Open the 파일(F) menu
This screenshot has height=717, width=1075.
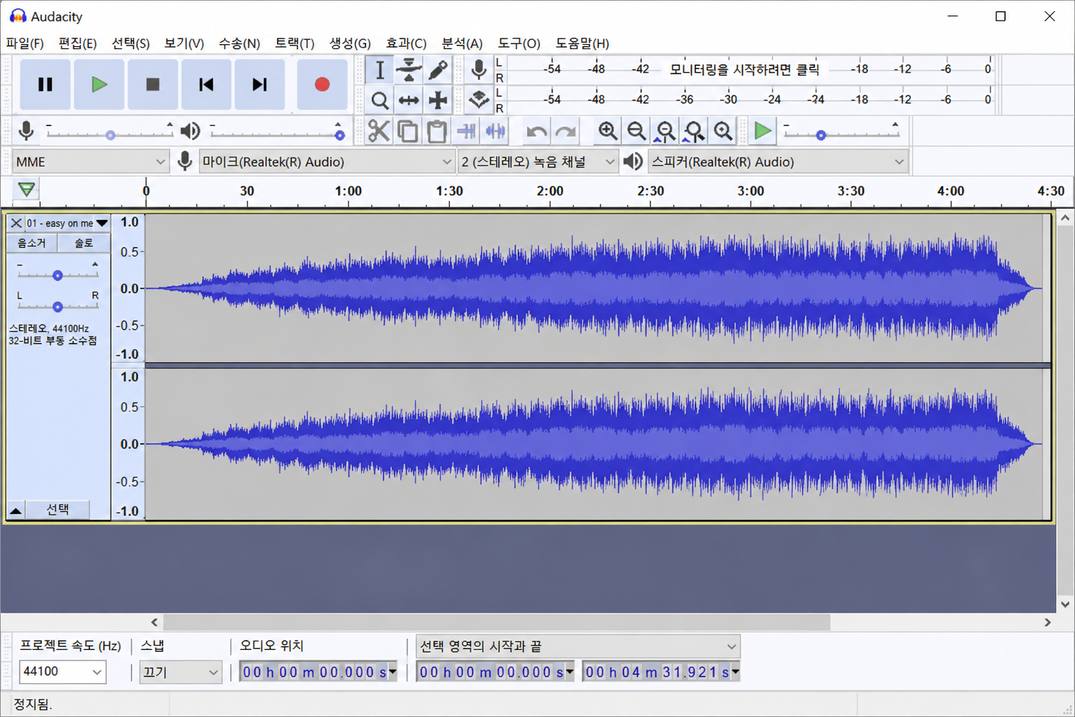click(25, 43)
